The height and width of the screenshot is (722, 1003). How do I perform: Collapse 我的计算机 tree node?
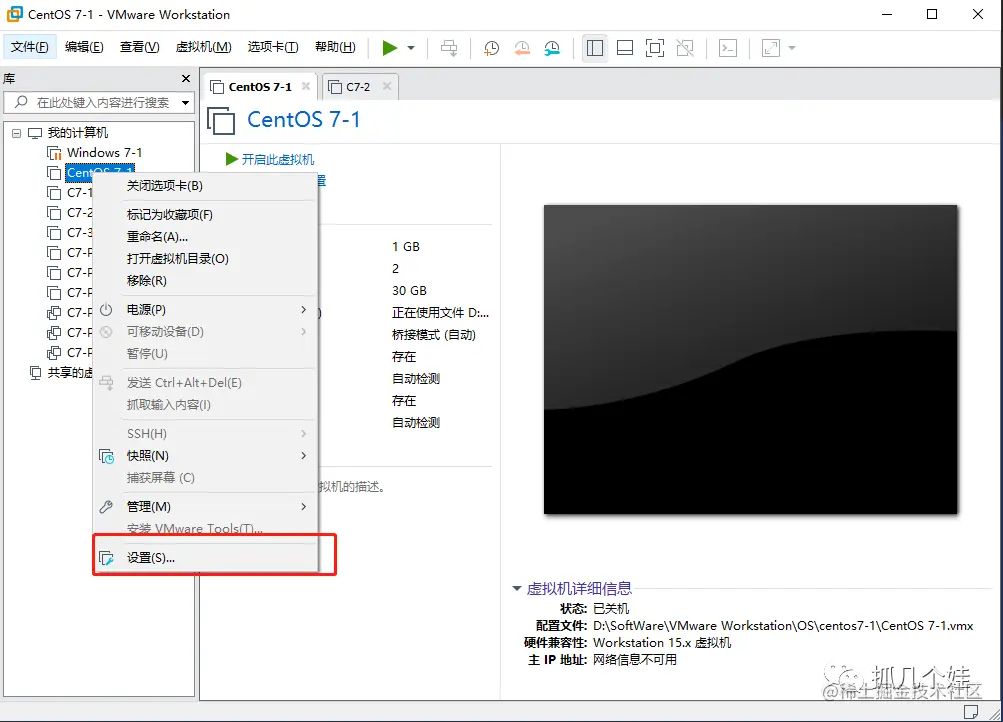tap(17, 133)
